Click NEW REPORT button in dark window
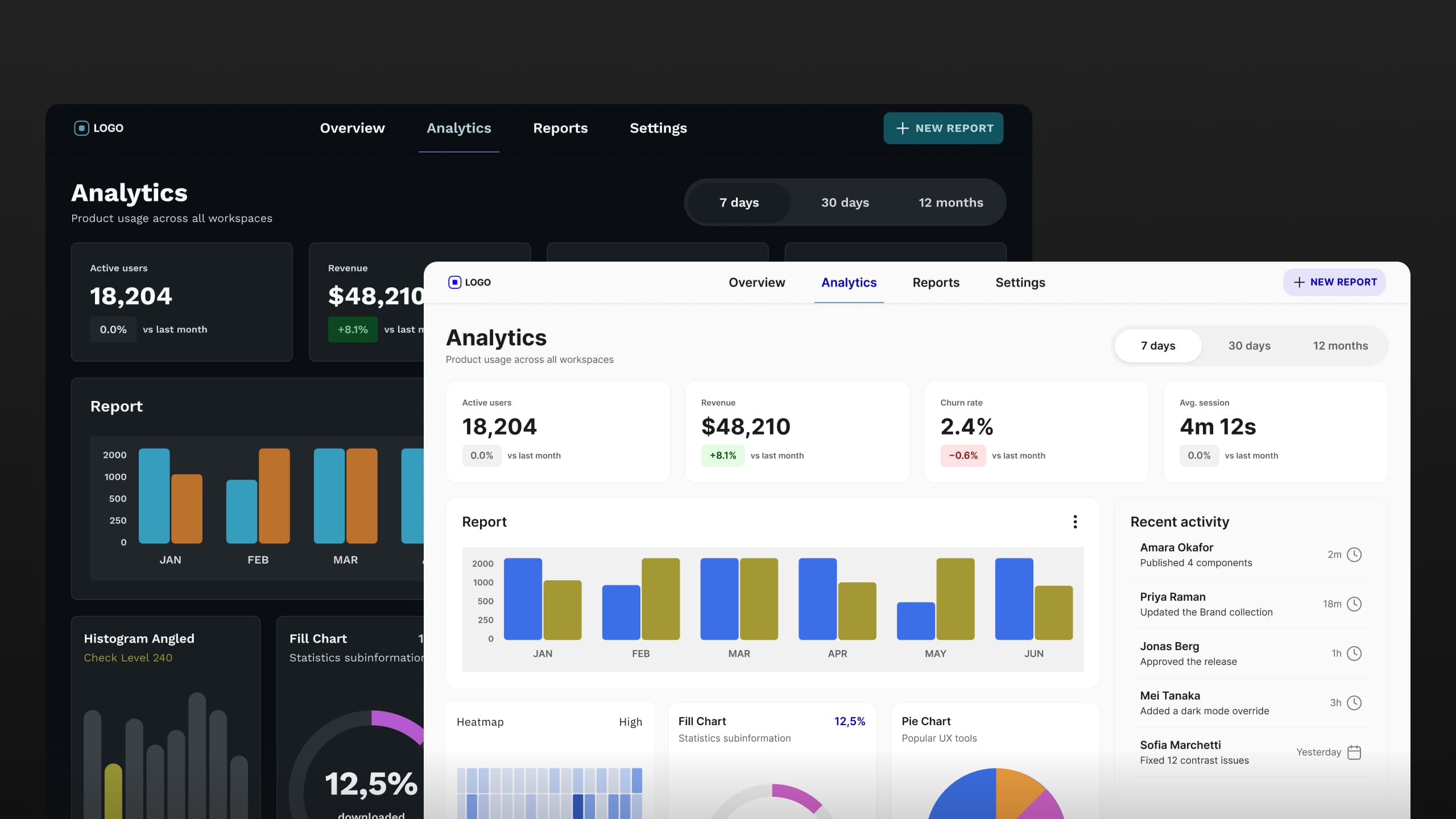Viewport: 1456px width, 819px height. (943, 129)
